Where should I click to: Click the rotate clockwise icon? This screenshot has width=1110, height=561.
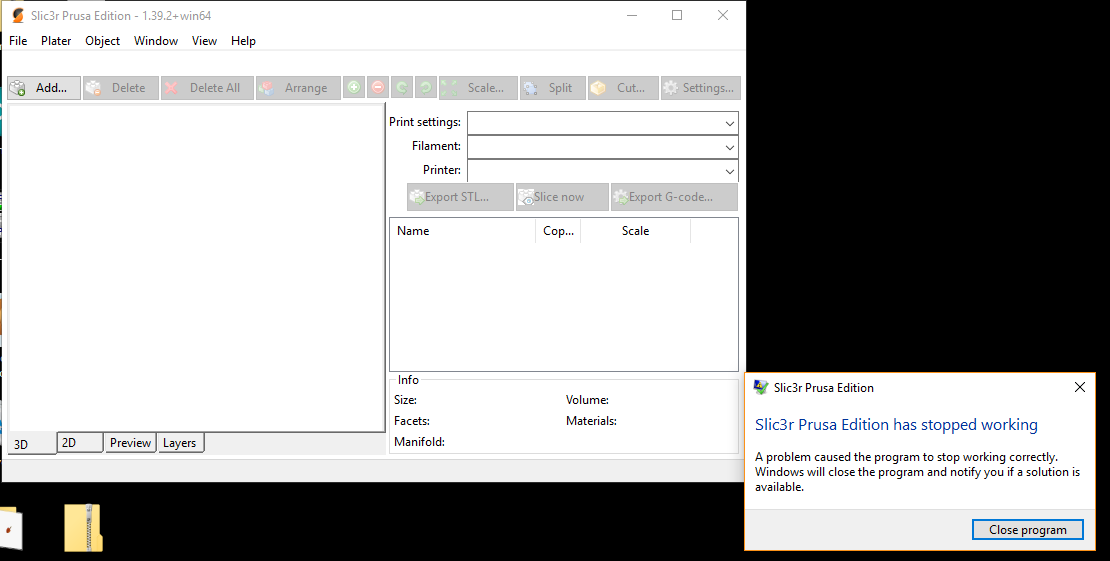pos(425,88)
